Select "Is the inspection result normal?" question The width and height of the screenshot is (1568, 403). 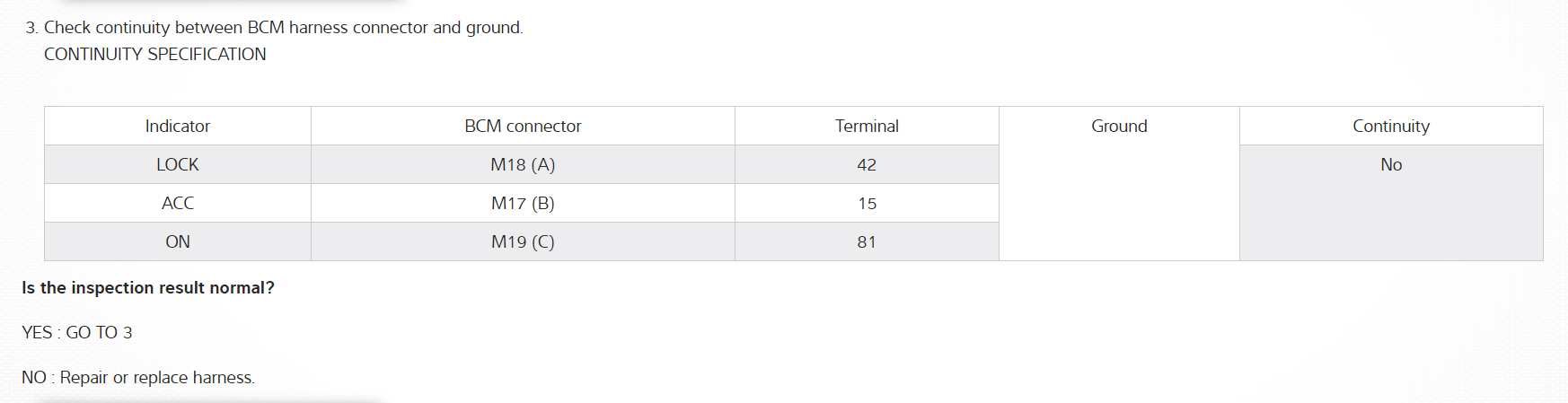coord(148,288)
